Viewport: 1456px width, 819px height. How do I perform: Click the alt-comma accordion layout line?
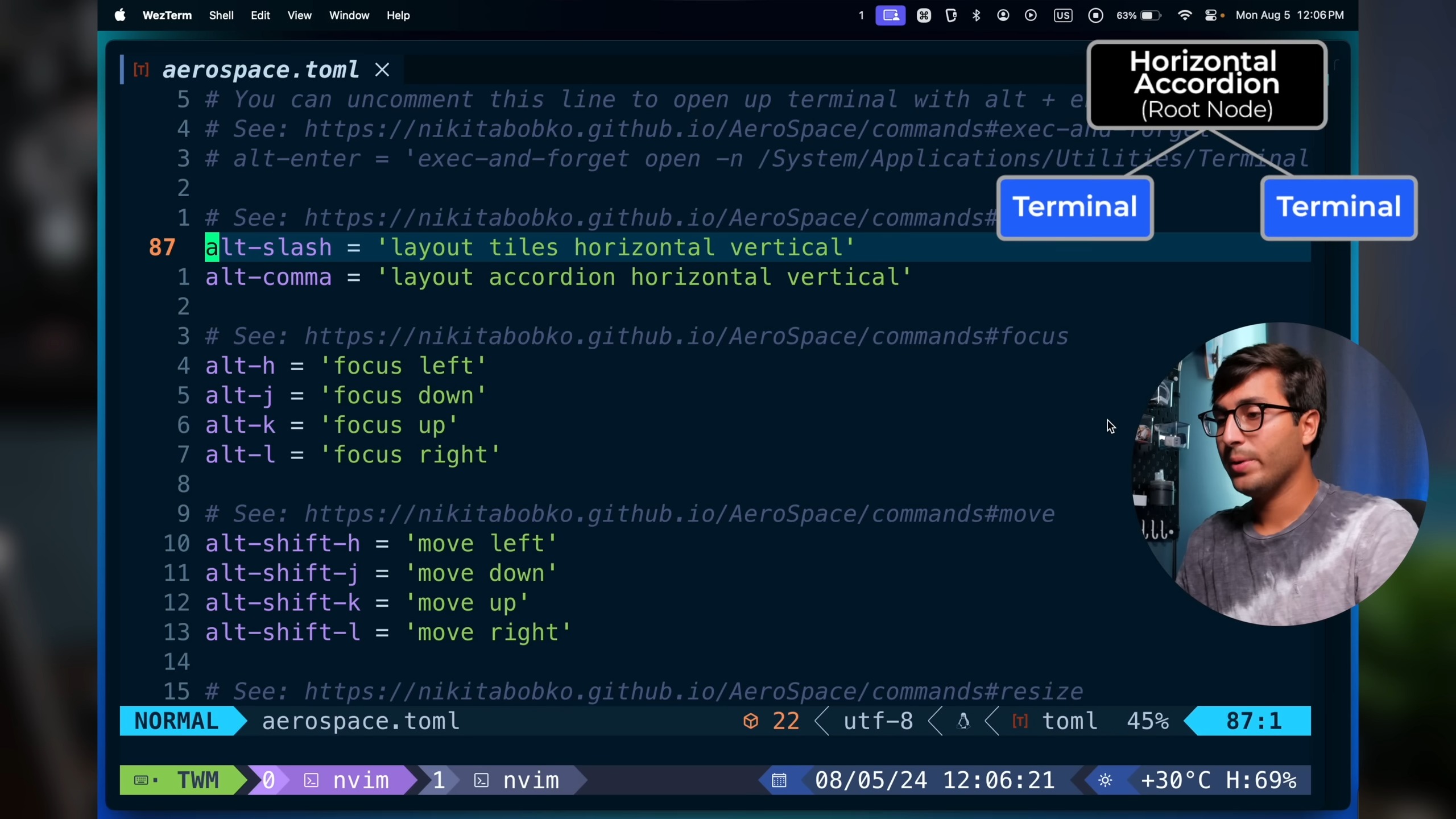point(557,277)
